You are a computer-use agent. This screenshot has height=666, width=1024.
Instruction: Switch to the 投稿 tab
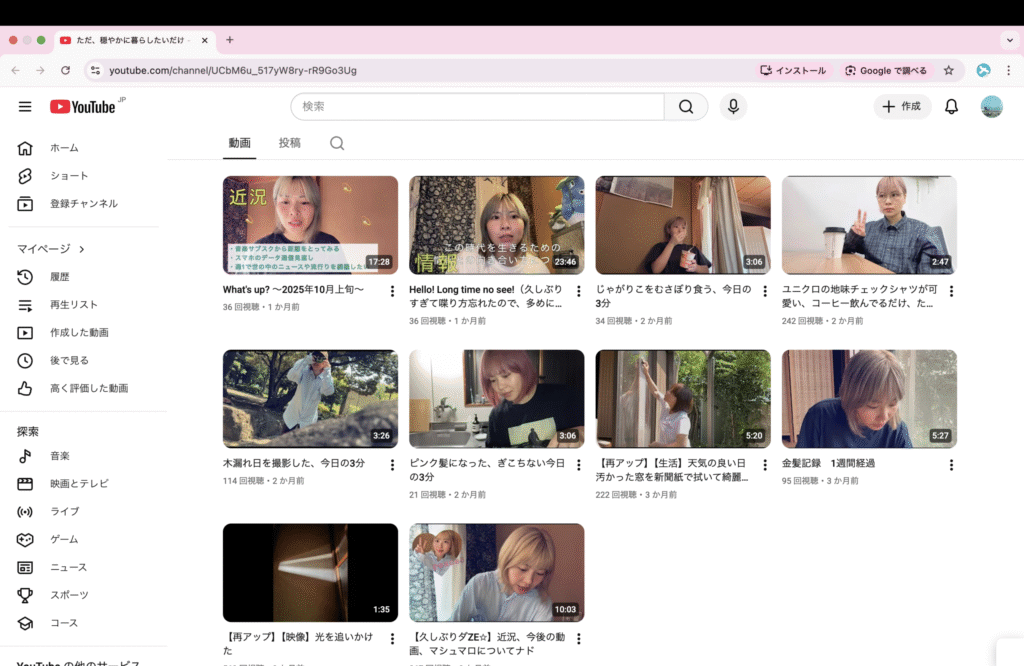point(289,143)
